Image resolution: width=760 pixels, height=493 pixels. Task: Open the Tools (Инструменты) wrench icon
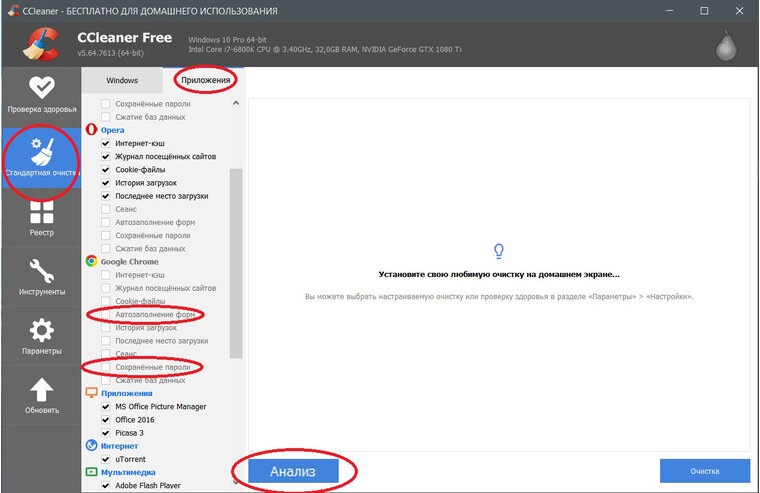42,270
